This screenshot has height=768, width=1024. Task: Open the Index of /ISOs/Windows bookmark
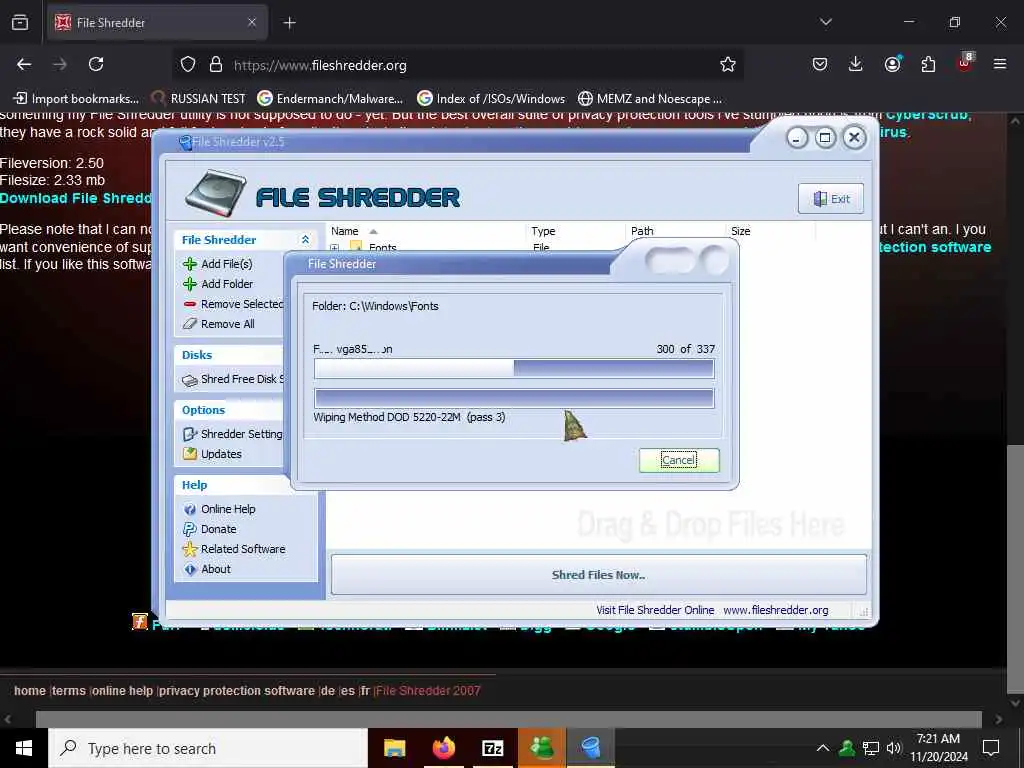[x=491, y=99]
